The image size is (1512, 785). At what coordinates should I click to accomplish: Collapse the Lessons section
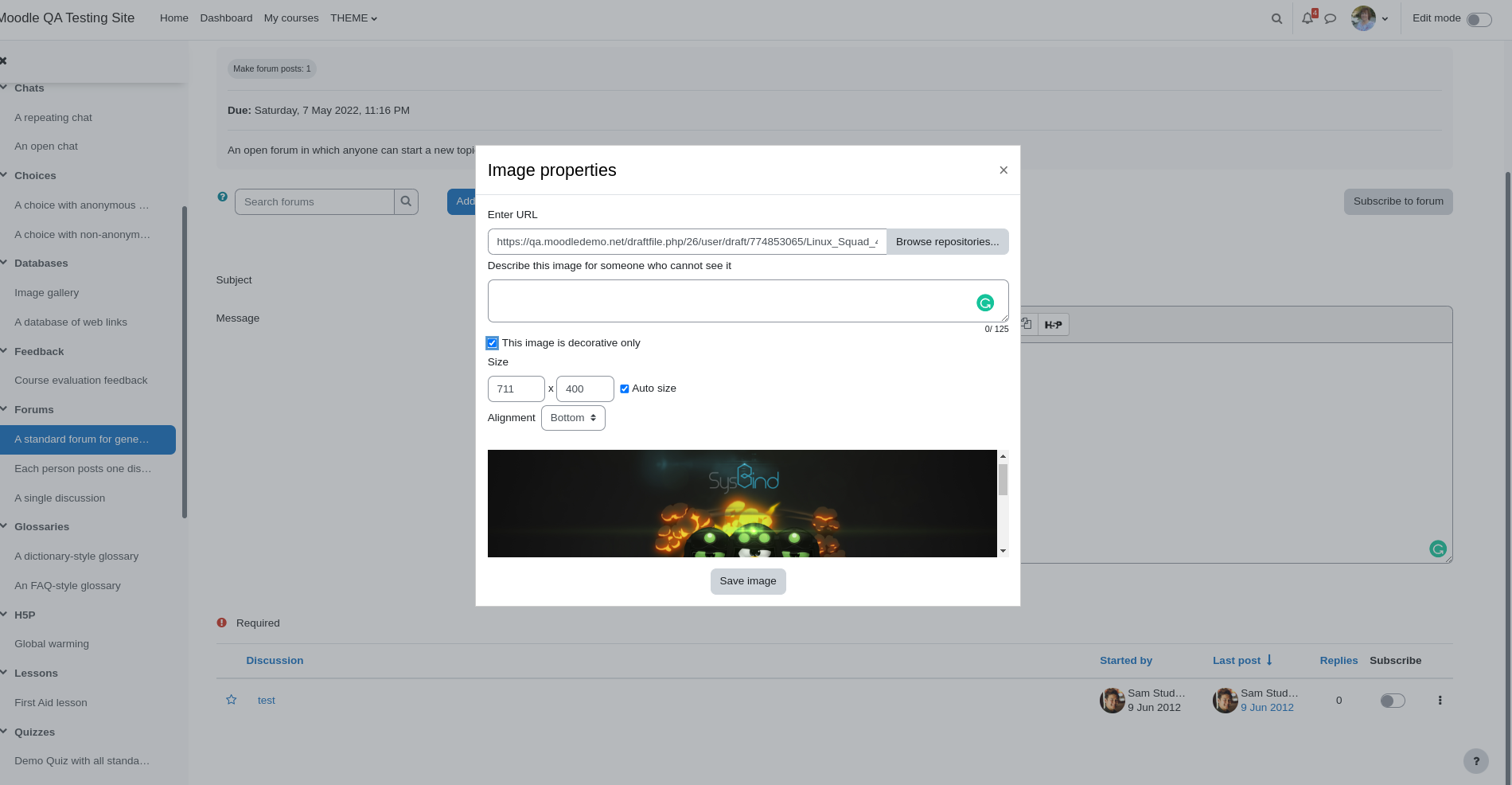pos(4,673)
